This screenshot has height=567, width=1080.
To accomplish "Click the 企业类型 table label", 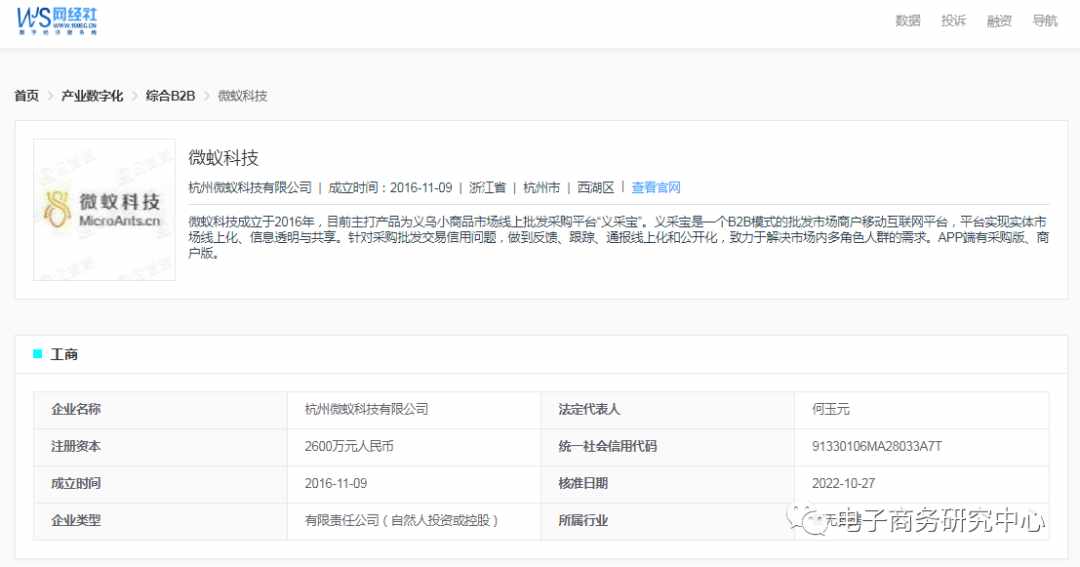I will coord(76,521).
